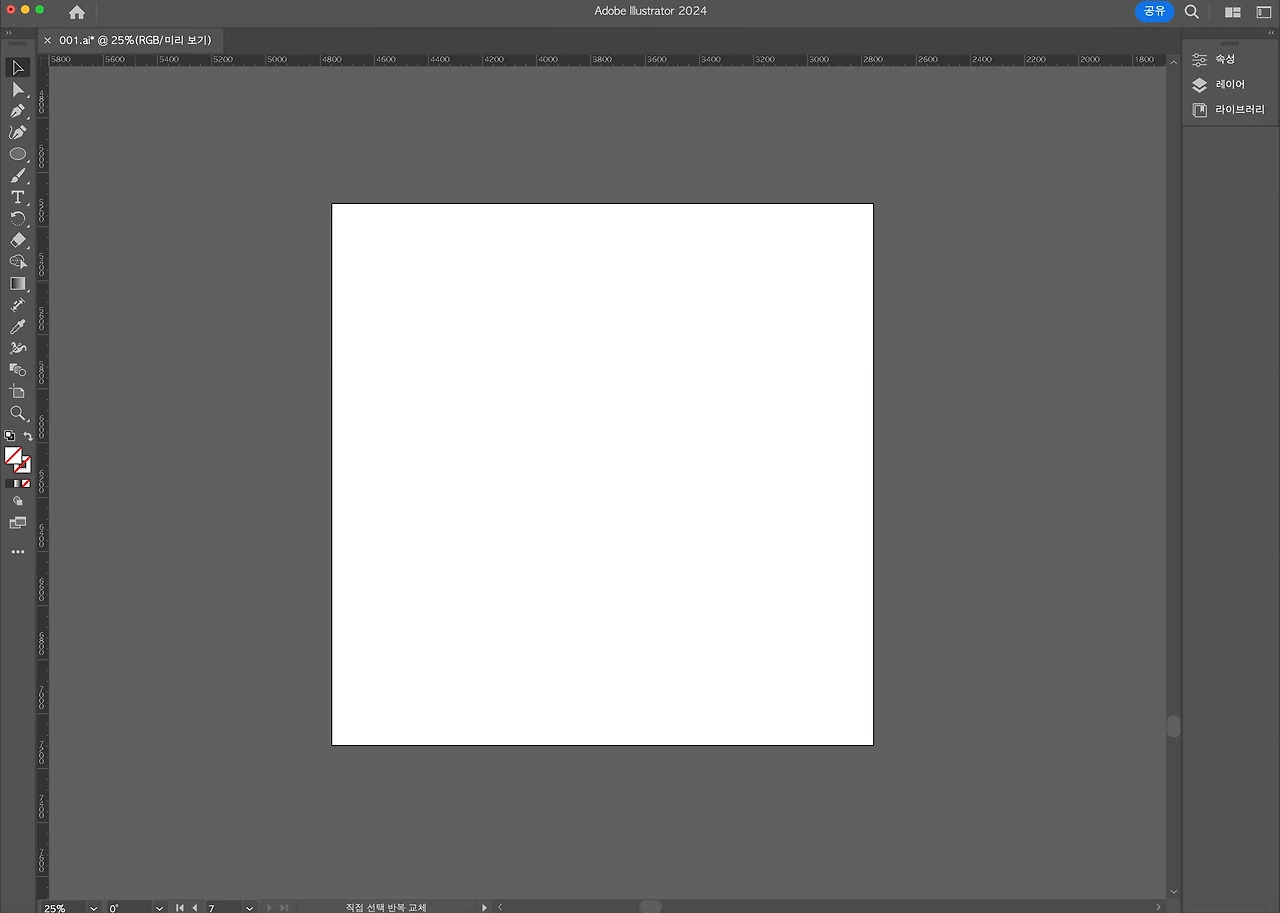Click the vertical scrollbar down arrow
The height and width of the screenshot is (913, 1280).
click(1173, 892)
